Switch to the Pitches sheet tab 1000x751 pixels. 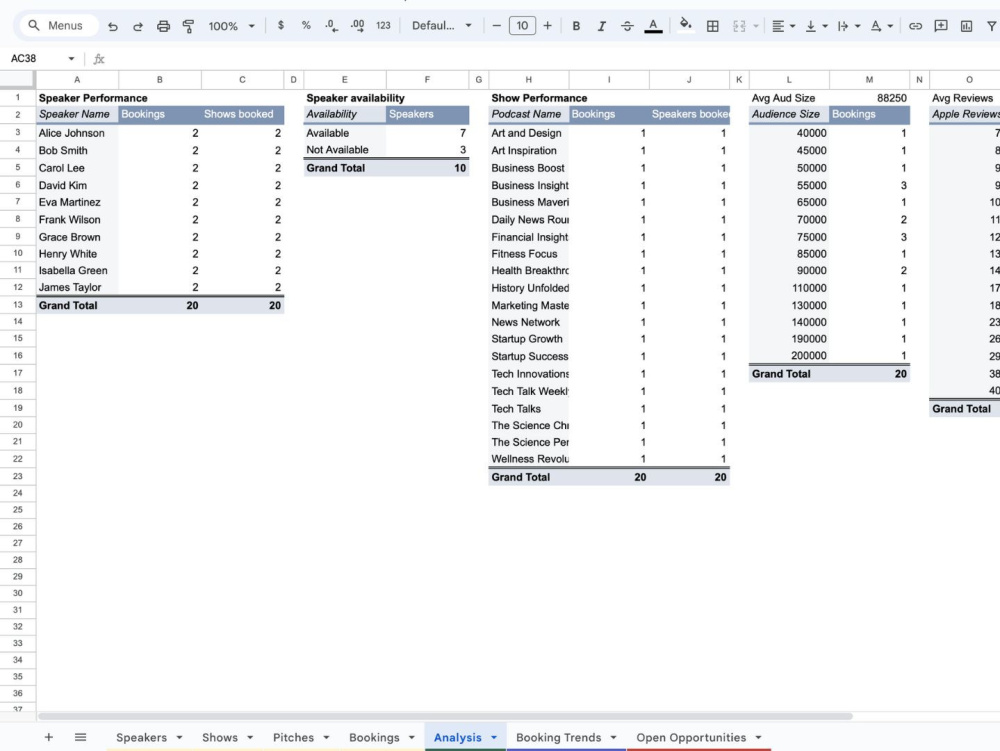[293, 737]
